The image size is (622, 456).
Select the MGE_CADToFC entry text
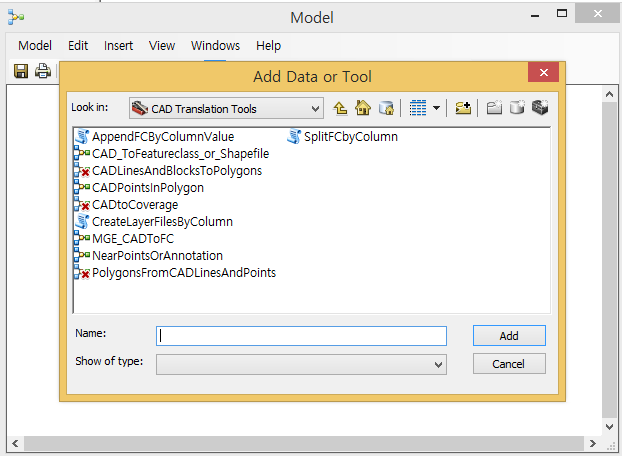133,239
